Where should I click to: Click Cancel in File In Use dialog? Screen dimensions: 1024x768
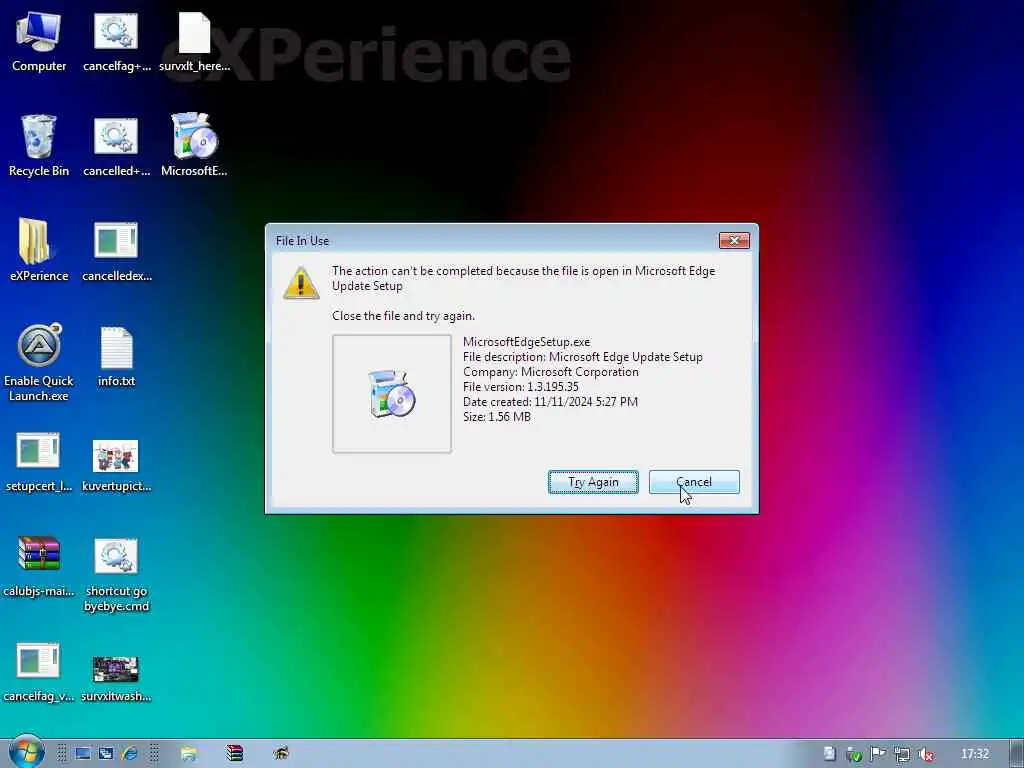pyautogui.click(x=694, y=482)
